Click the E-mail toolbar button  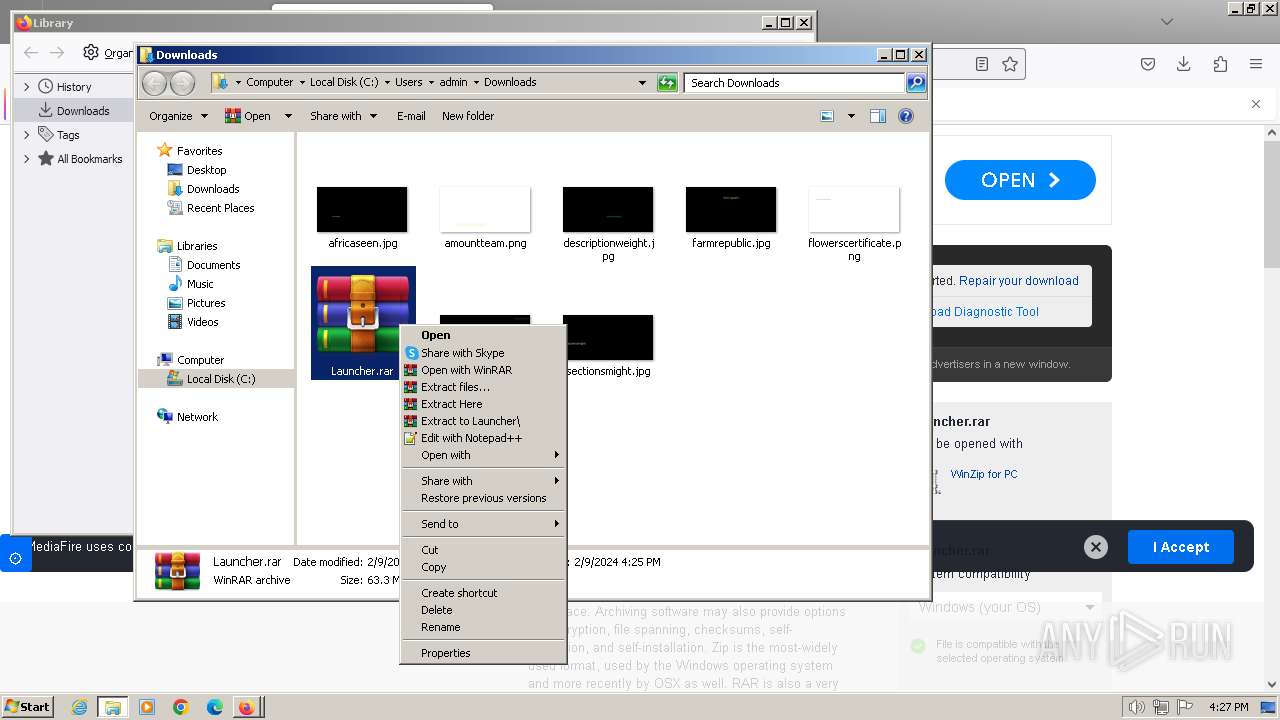point(411,116)
